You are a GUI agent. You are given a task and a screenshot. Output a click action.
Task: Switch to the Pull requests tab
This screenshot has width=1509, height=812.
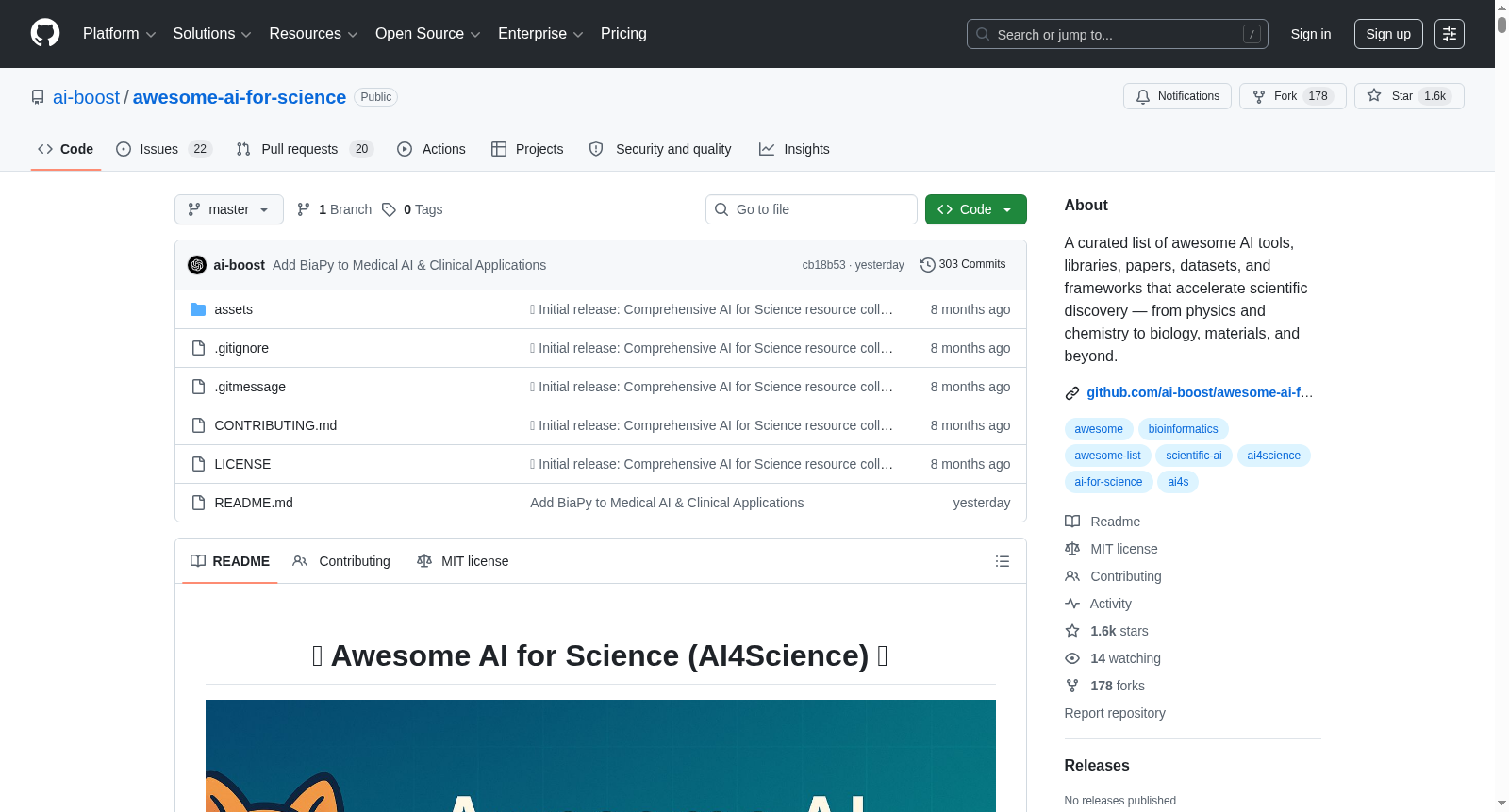305,149
